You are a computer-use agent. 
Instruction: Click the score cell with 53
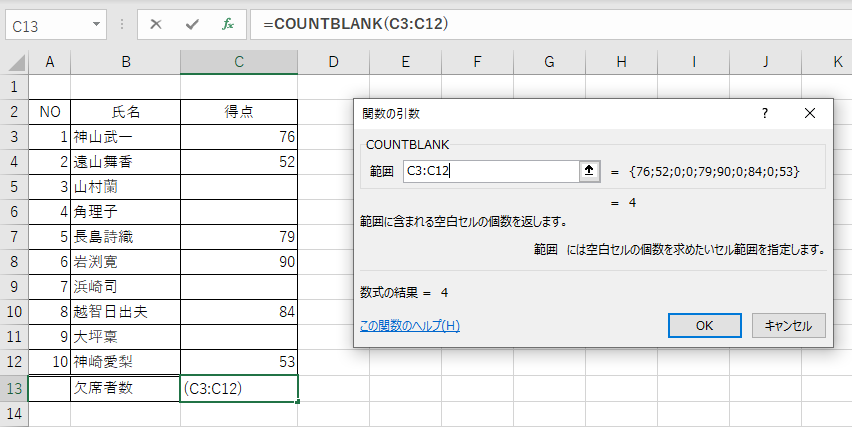click(x=239, y=362)
